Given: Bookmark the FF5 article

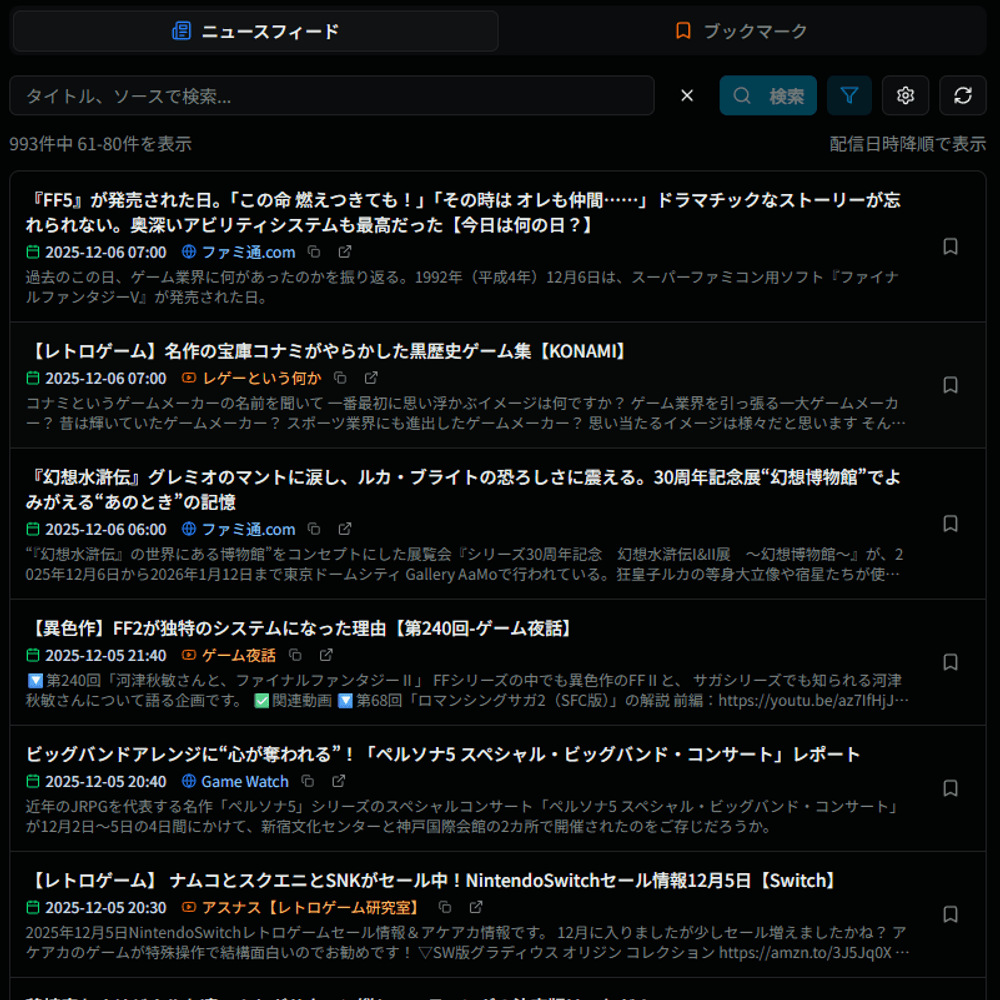Looking at the screenshot, I should point(950,245).
